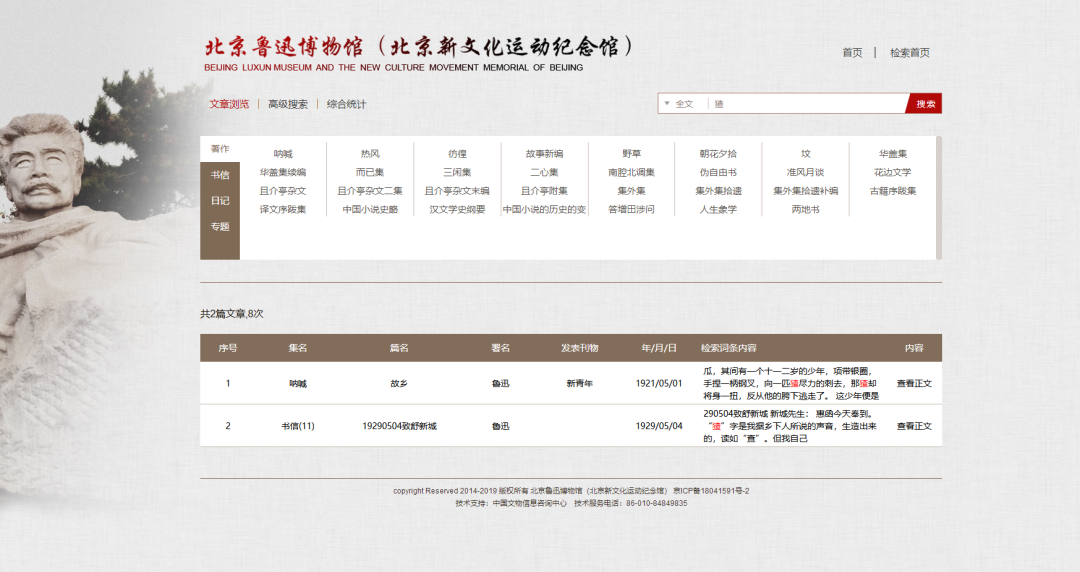Open the 且介亭杂文二集 collection

(370, 191)
